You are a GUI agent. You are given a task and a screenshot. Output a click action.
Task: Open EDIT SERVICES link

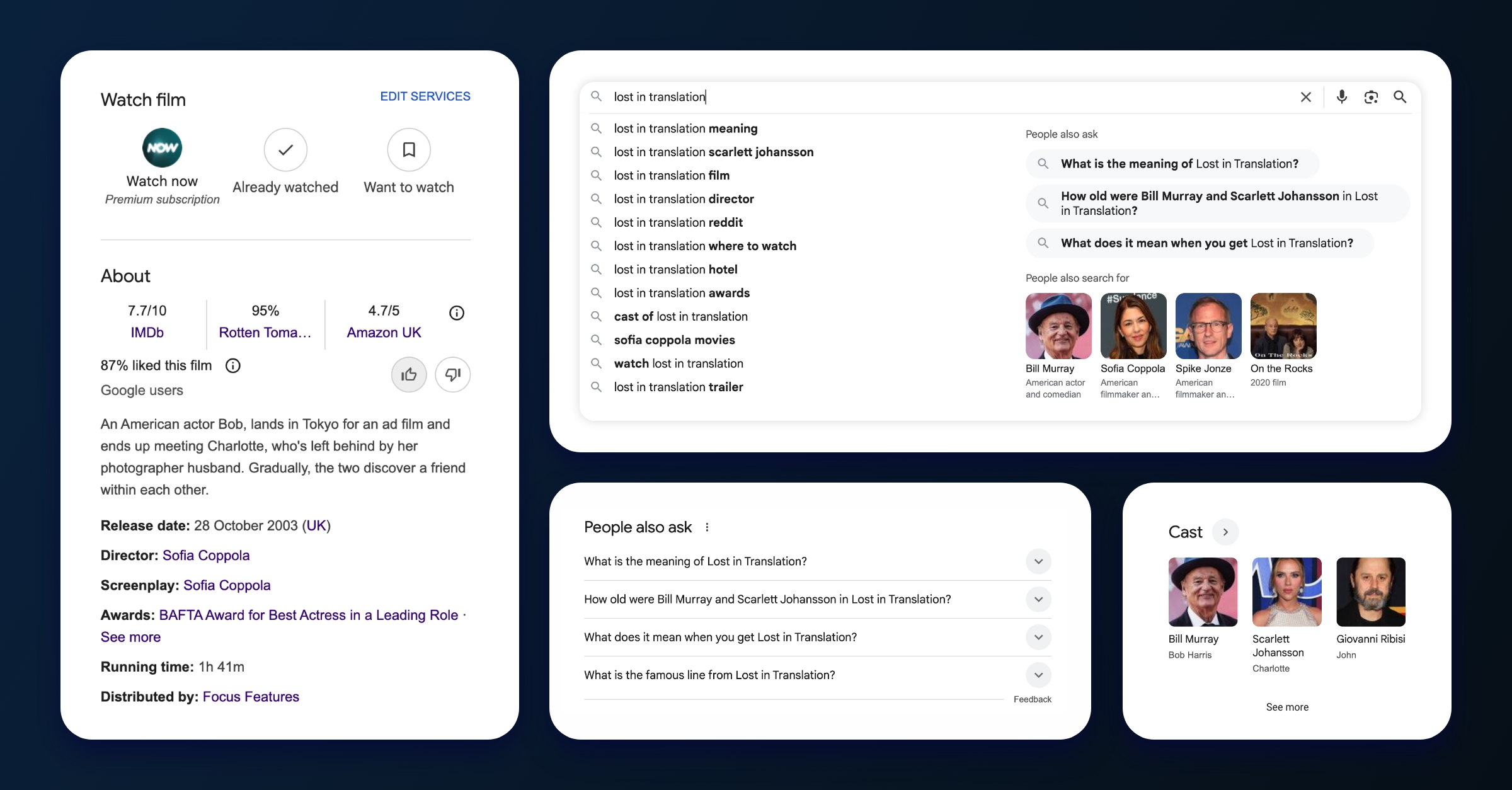(425, 96)
